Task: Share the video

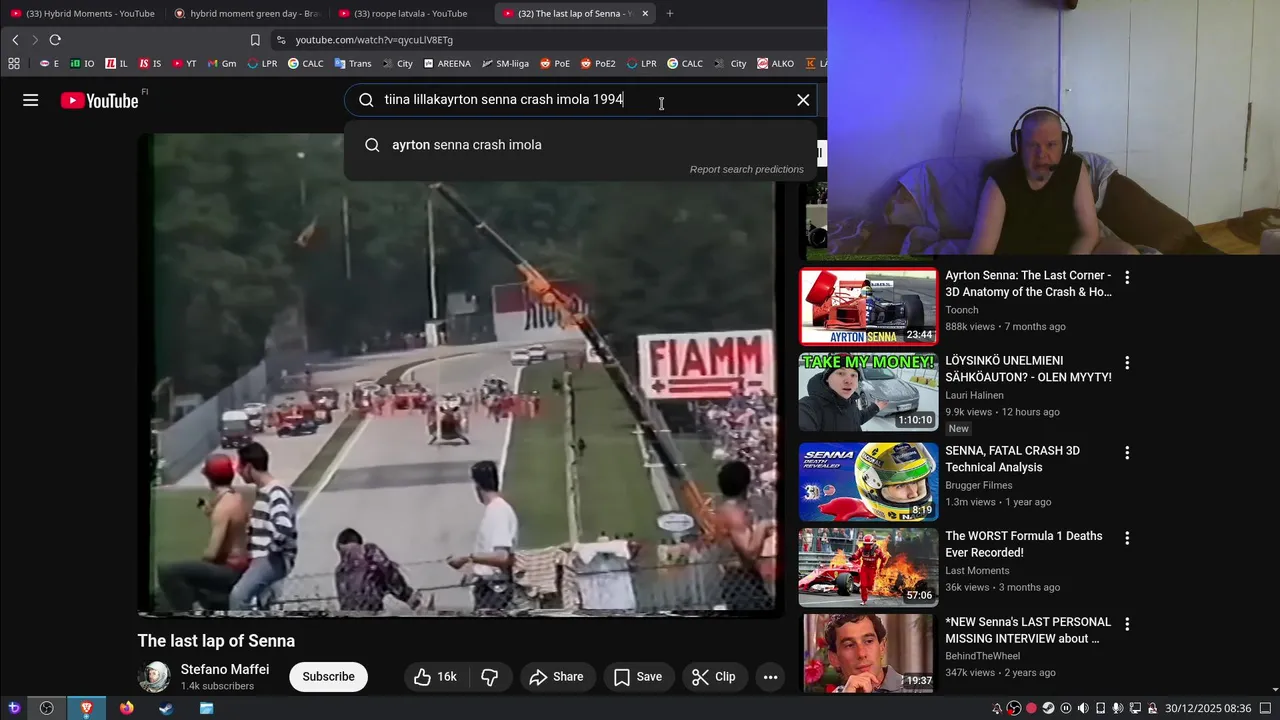Action: 556,677
